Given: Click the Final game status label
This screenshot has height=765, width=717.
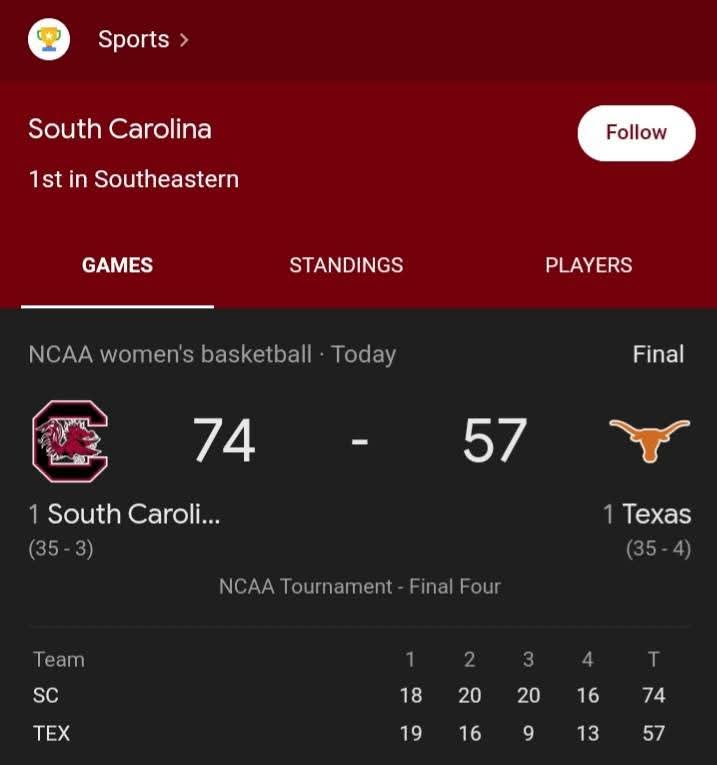Looking at the screenshot, I should (x=658, y=354).
